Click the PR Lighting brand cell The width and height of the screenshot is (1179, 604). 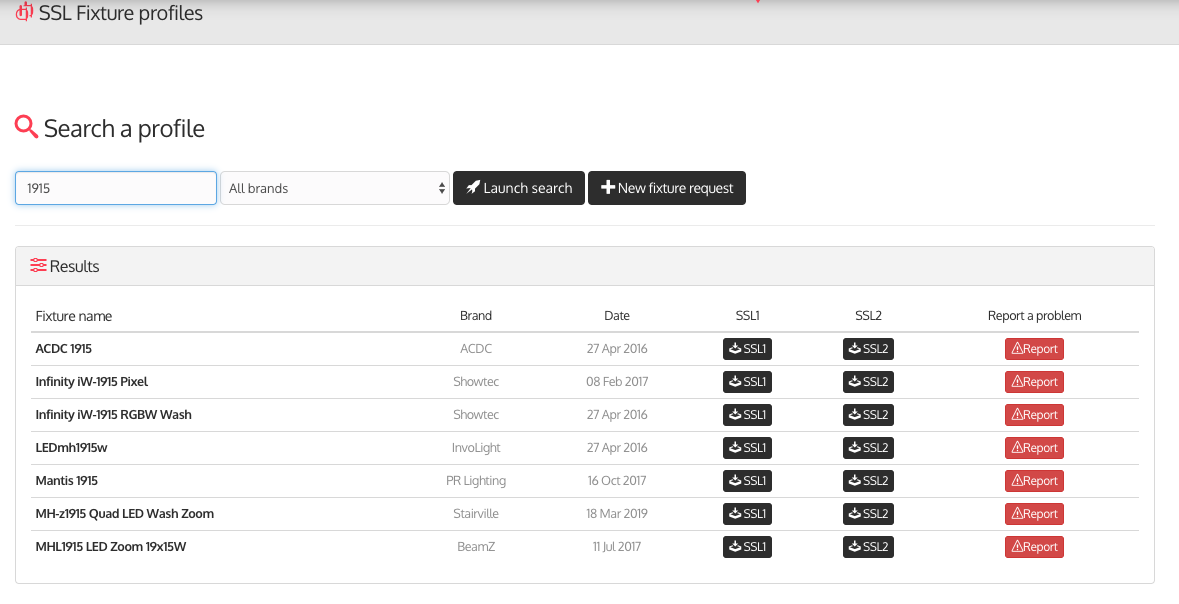[x=476, y=481]
